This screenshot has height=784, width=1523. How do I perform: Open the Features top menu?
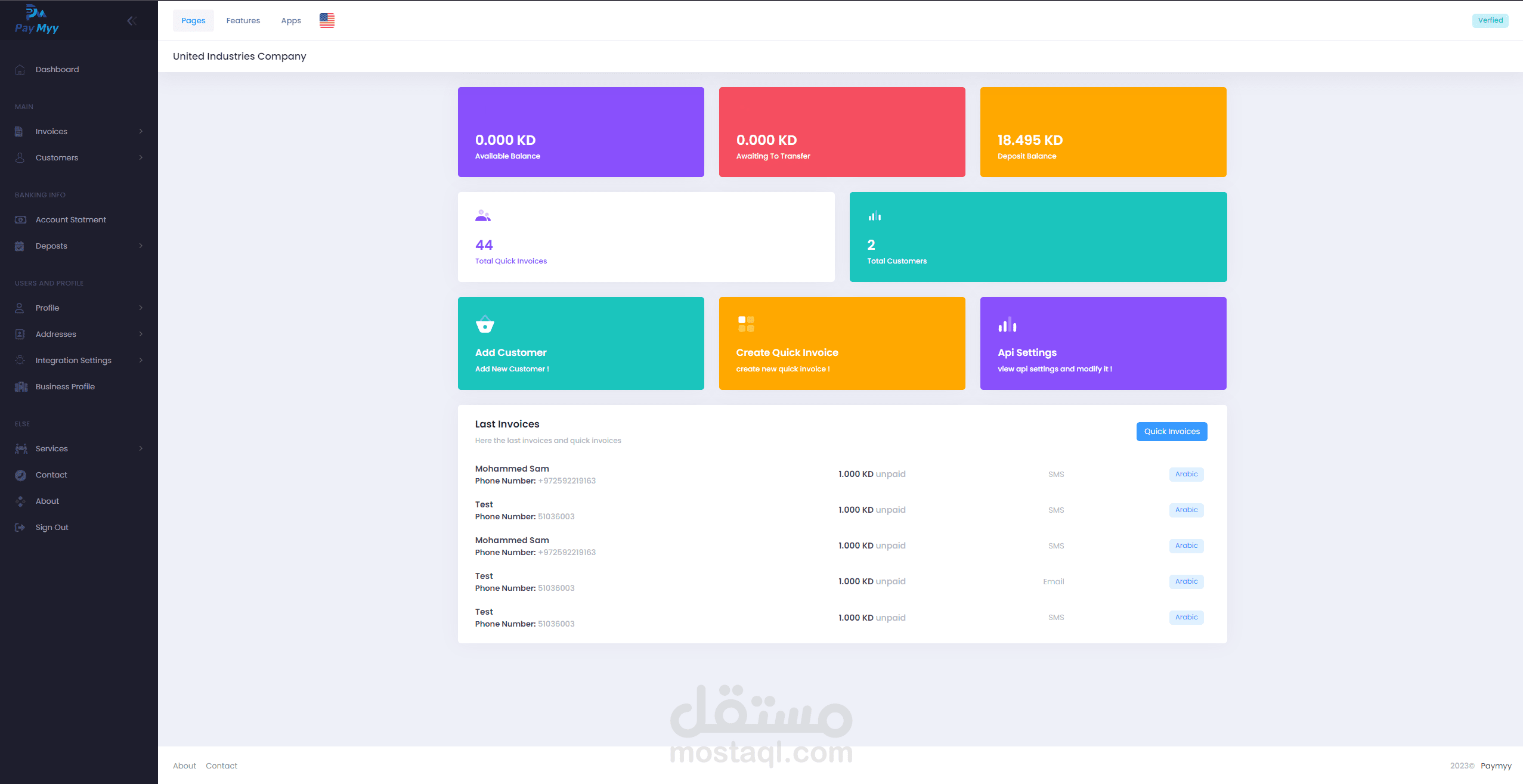(243, 21)
